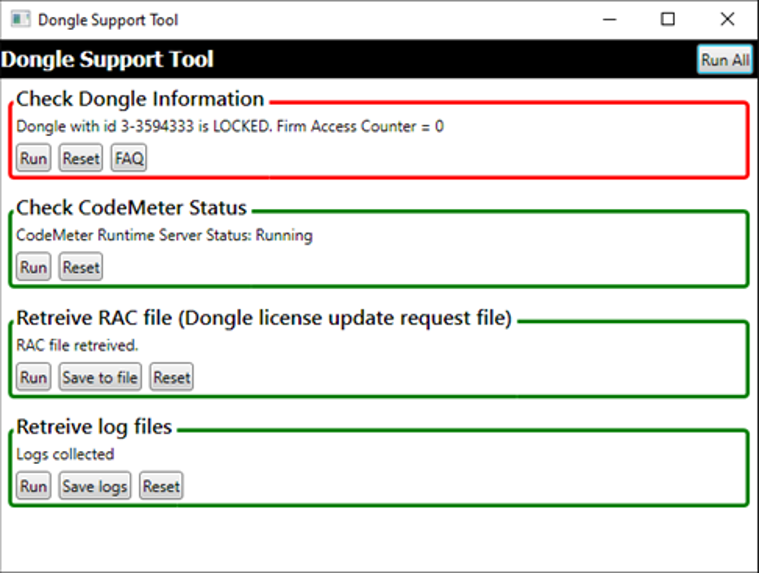Run the Check CodeMeter Status test
The width and height of the screenshot is (759, 573).
[x=33, y=267]
